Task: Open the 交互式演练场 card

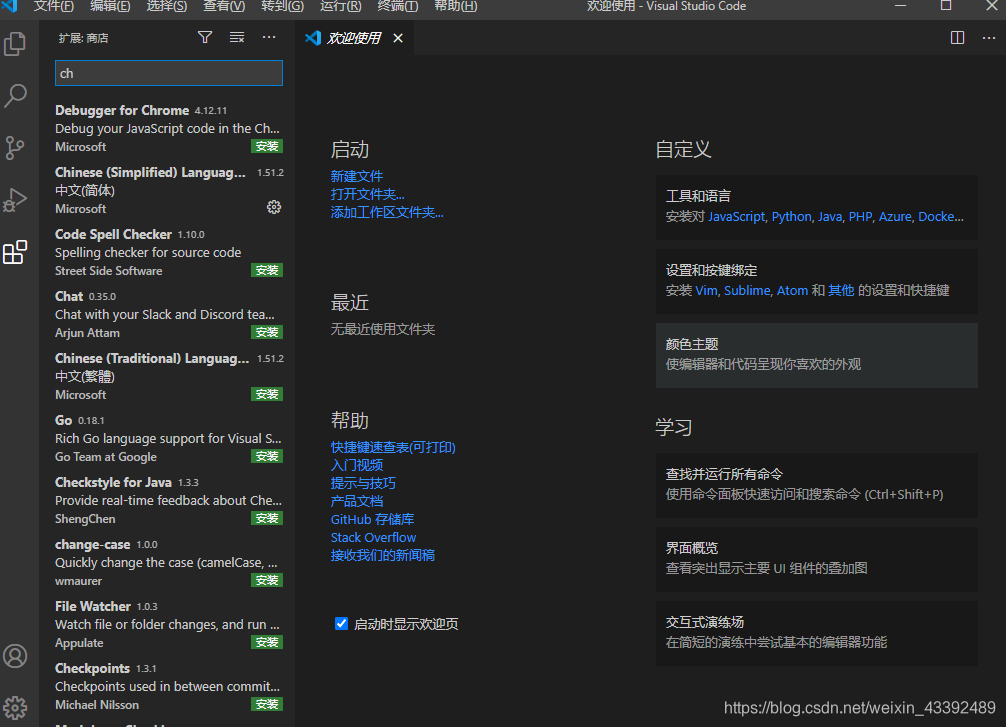Action: click(817, 633)
